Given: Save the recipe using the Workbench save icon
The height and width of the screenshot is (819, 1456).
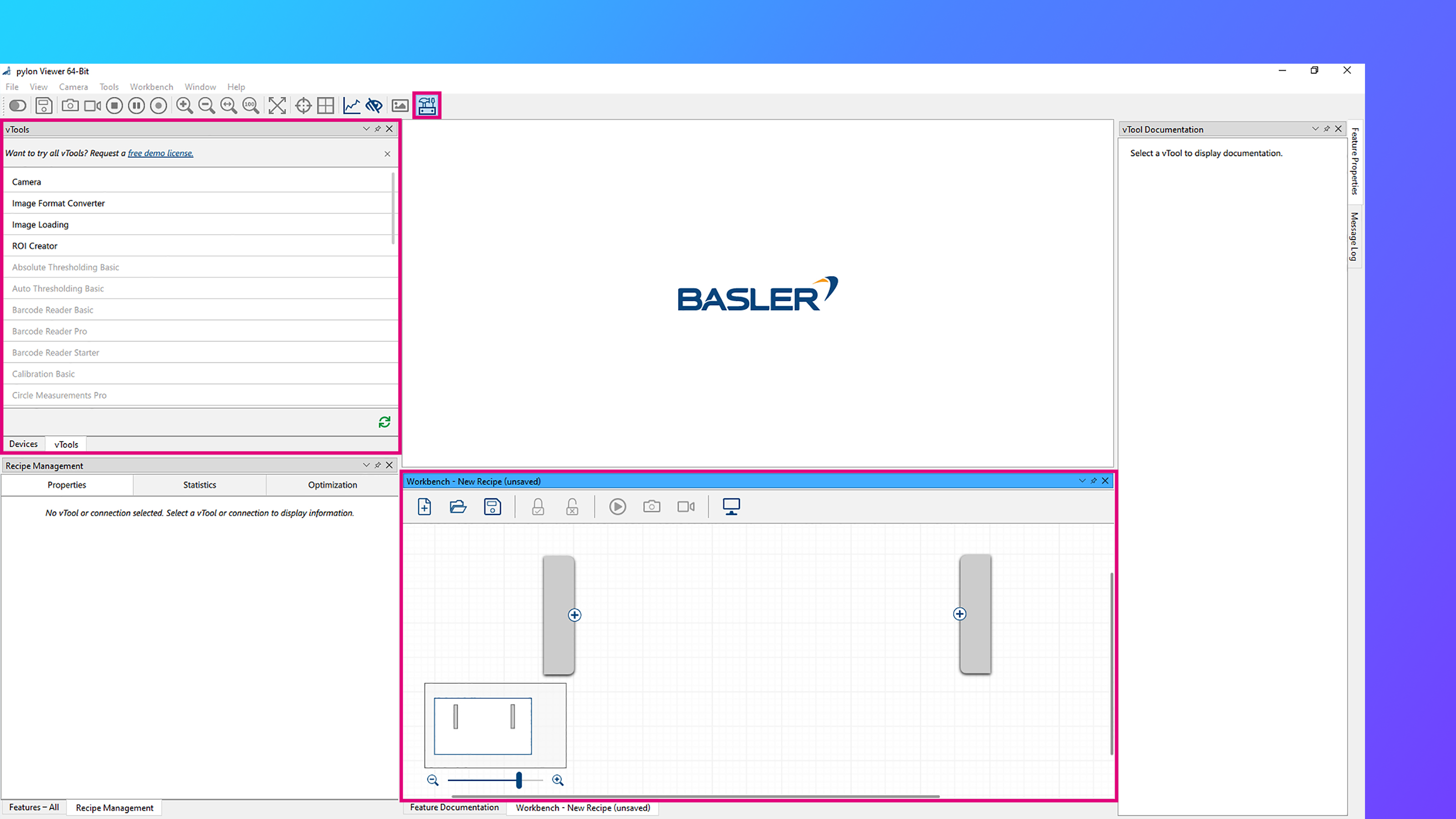Looking at the screenshot, I should 492,506.
